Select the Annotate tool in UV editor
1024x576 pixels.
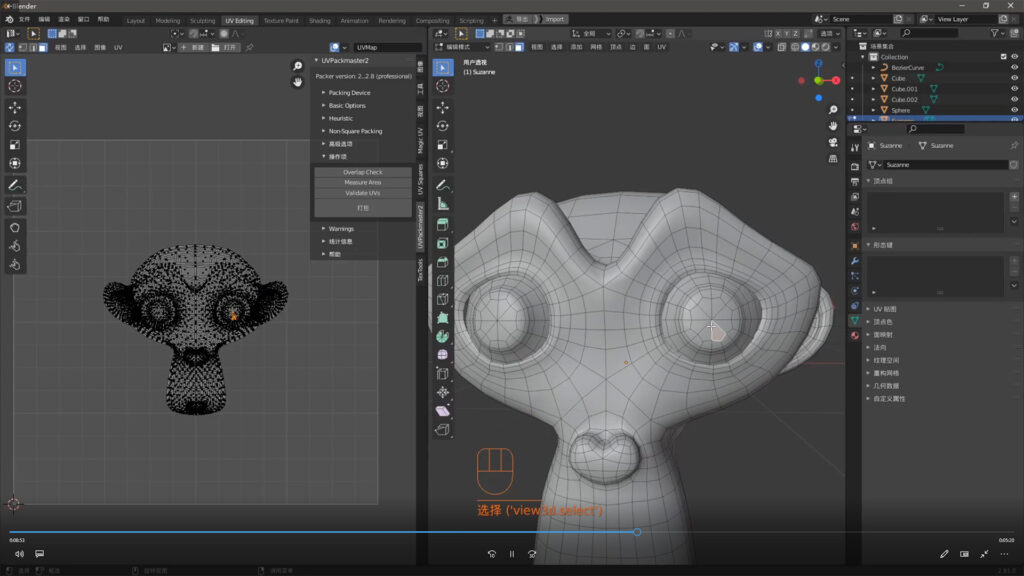(x=15, y=186)
